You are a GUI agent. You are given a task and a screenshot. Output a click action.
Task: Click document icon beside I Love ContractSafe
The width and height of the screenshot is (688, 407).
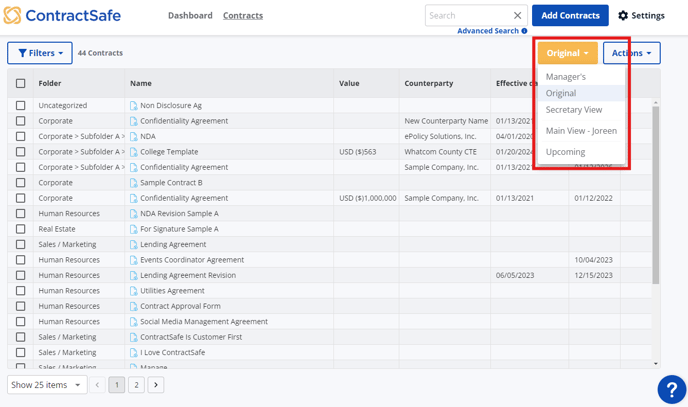(x=133, y=352)
